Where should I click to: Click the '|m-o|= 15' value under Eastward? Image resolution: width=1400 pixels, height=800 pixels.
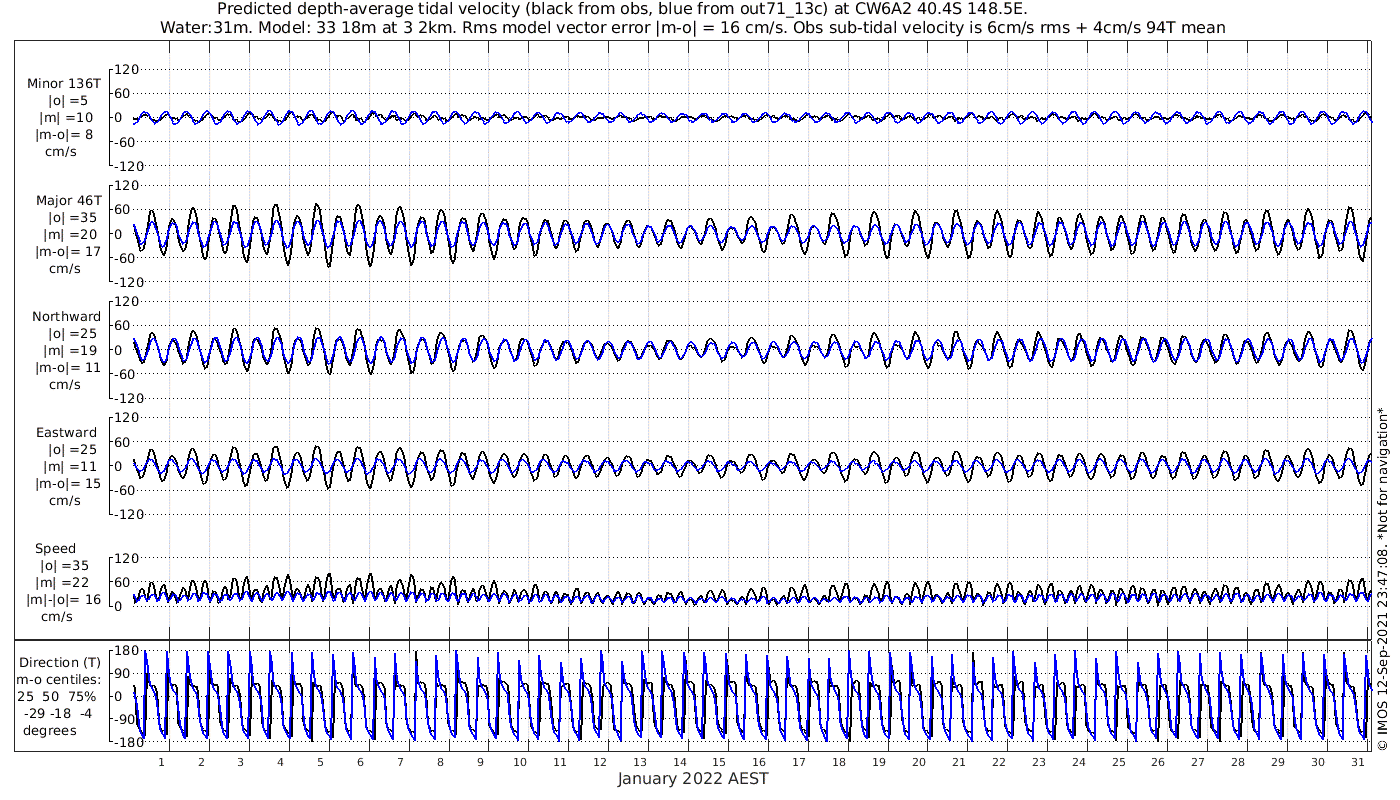tap(66, 483)
